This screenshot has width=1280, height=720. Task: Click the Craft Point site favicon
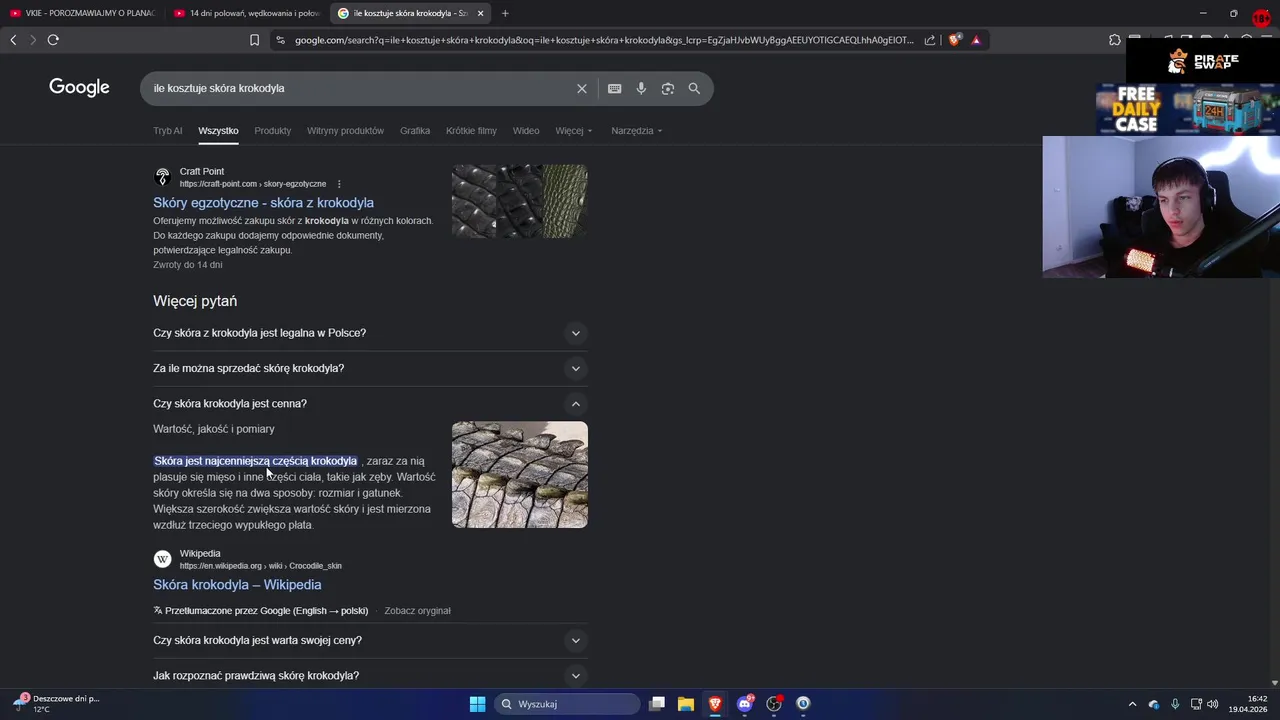click(x=162, y=177)
